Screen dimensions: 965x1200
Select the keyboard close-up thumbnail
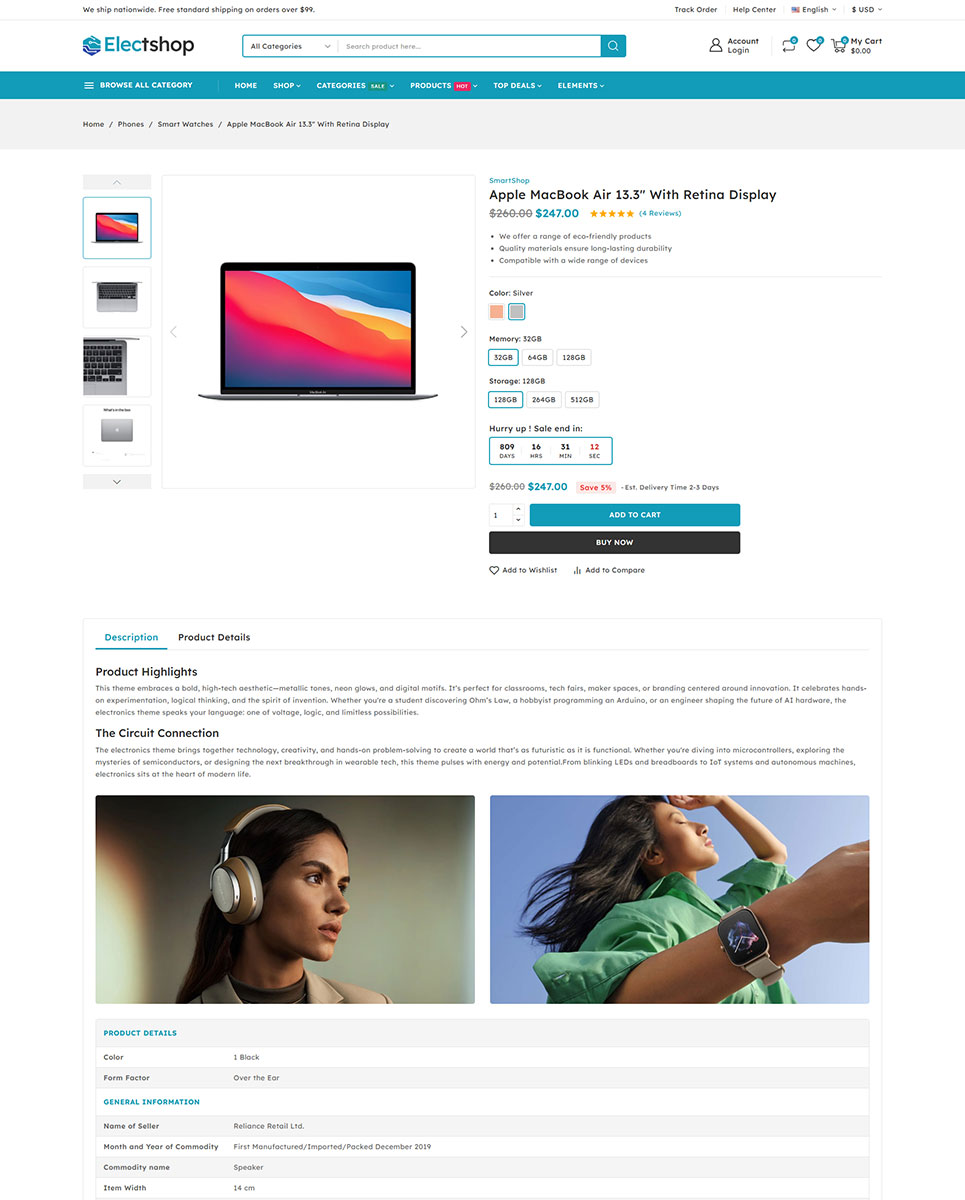click(117, 366)
